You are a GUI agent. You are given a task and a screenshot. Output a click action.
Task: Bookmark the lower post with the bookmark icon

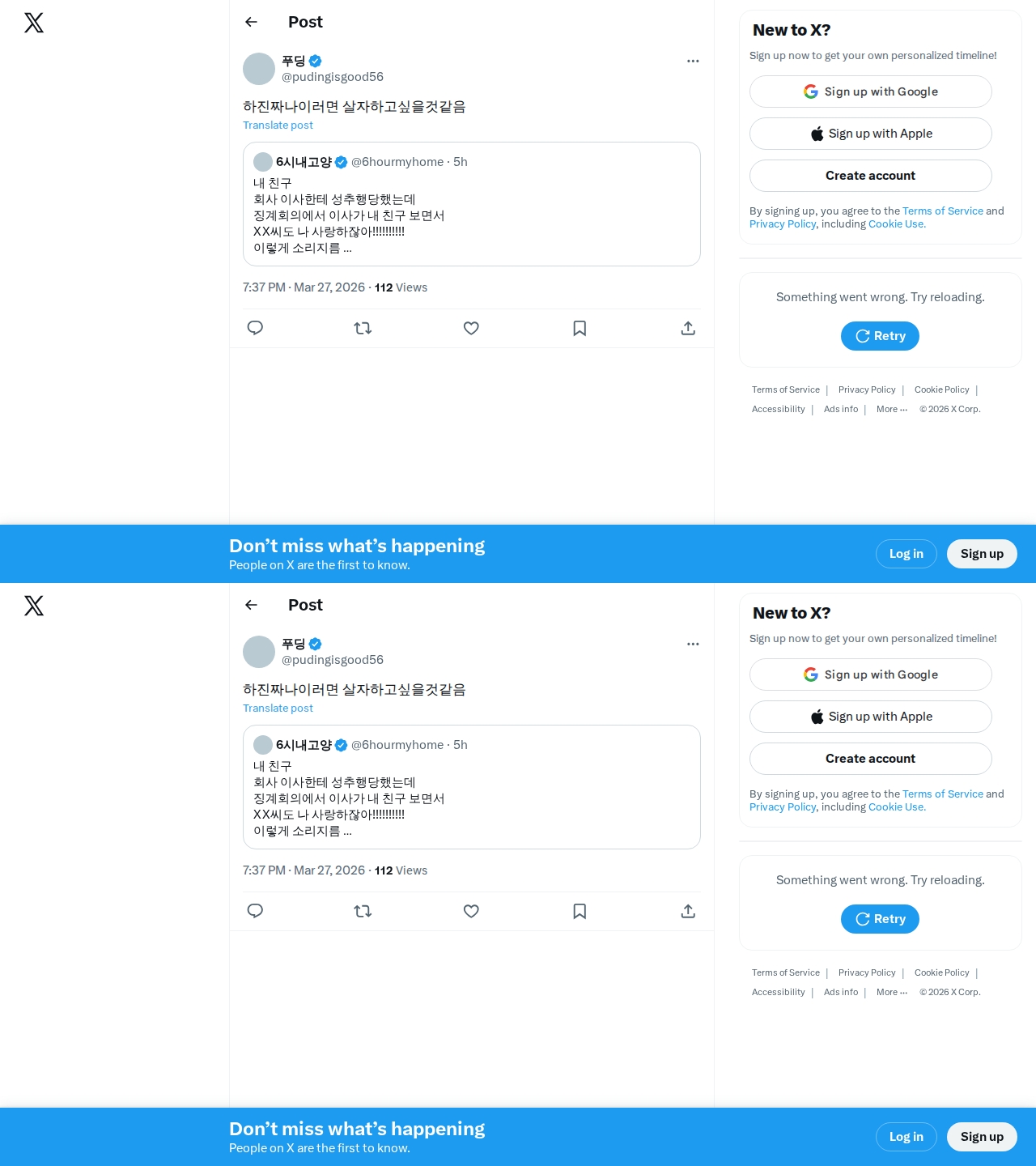tap(580, 911)
